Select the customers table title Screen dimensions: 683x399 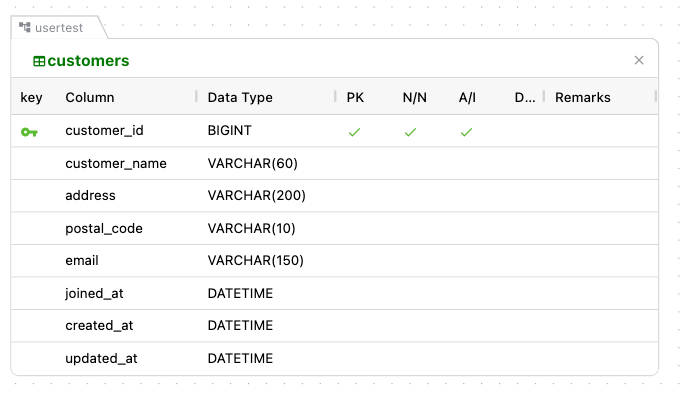tap(88, 61)
